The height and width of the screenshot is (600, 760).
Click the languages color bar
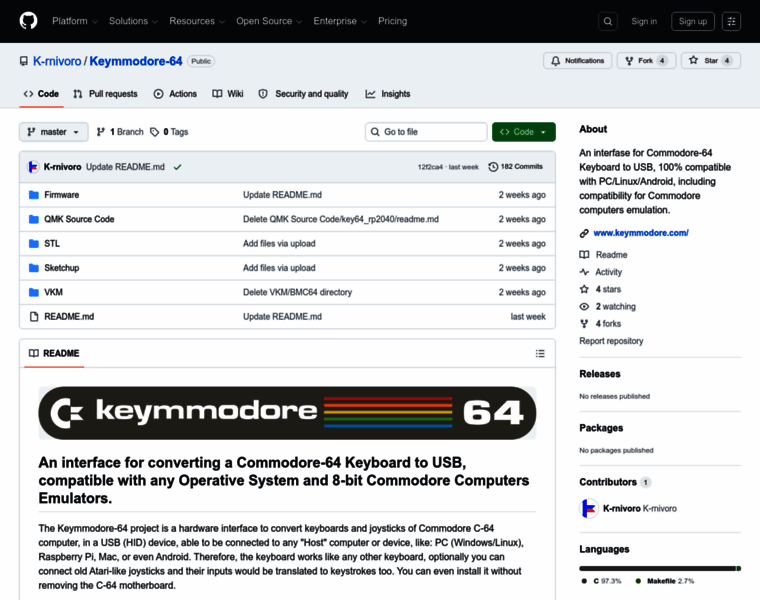click(659, 568)
